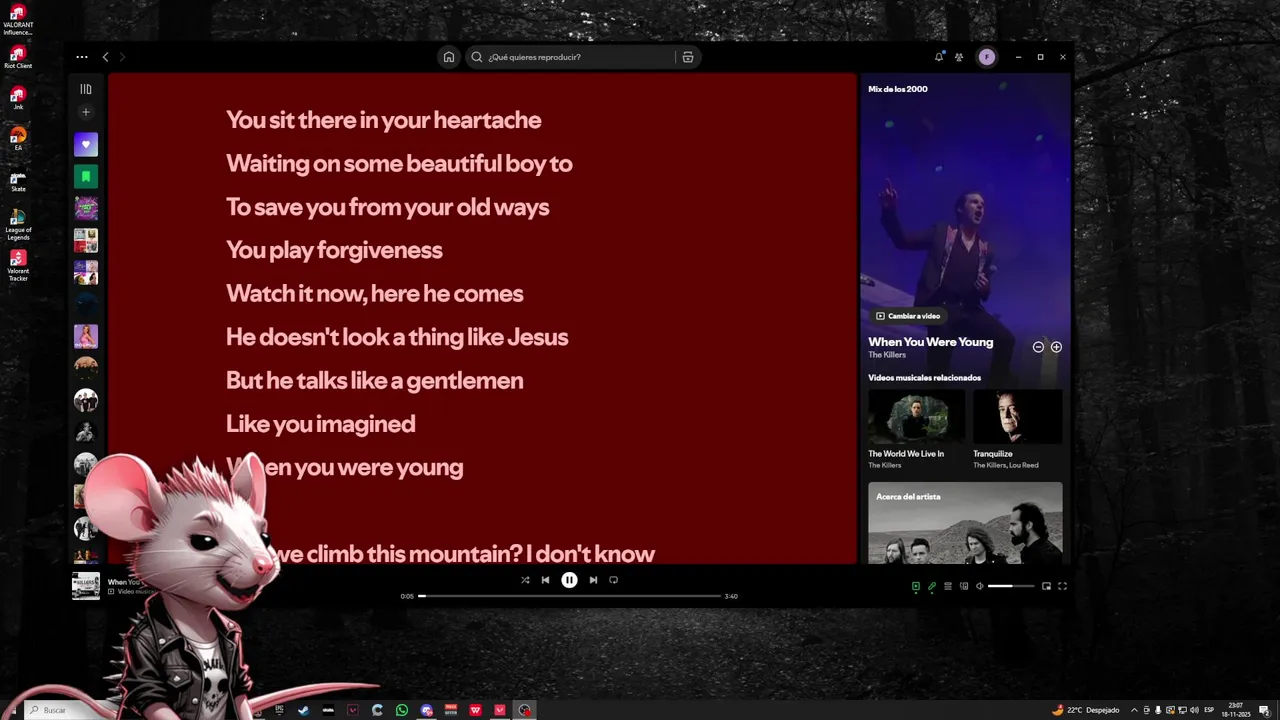Viewport: 1280px width, 720px height.
Task: Open EA desktop shortcut
Action: (18, 138)
